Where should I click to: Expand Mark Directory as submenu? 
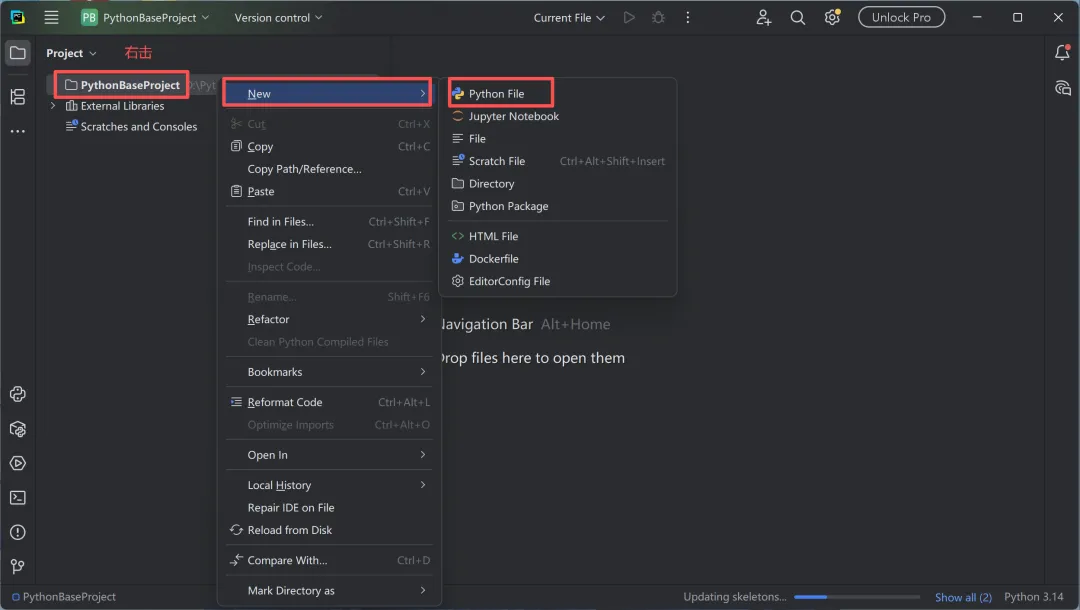[329, 591]
